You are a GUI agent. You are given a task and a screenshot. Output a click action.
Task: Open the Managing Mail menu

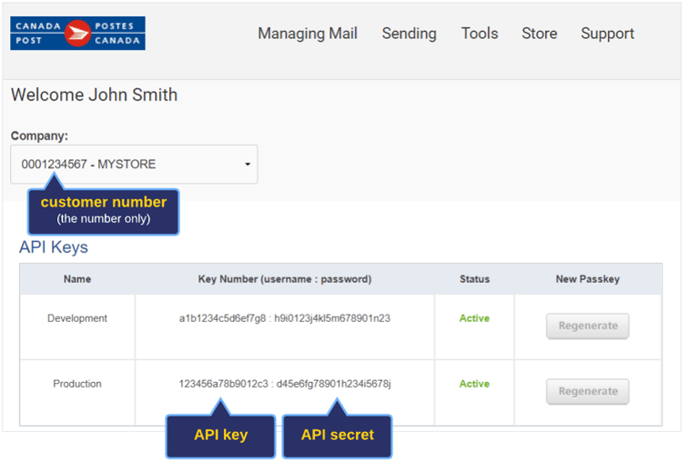point(308,34)
